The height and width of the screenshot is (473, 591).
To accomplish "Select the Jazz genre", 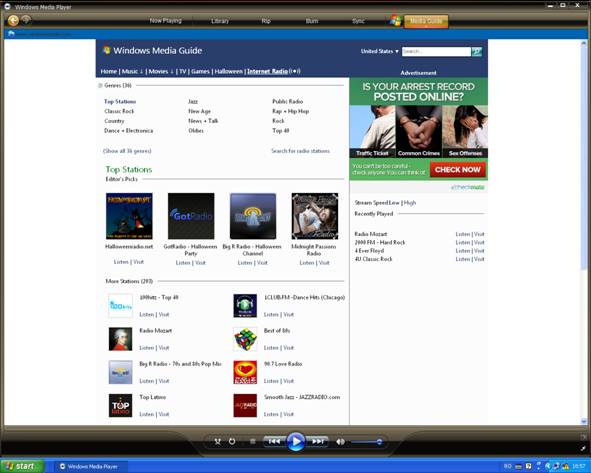I will [193, 101].
